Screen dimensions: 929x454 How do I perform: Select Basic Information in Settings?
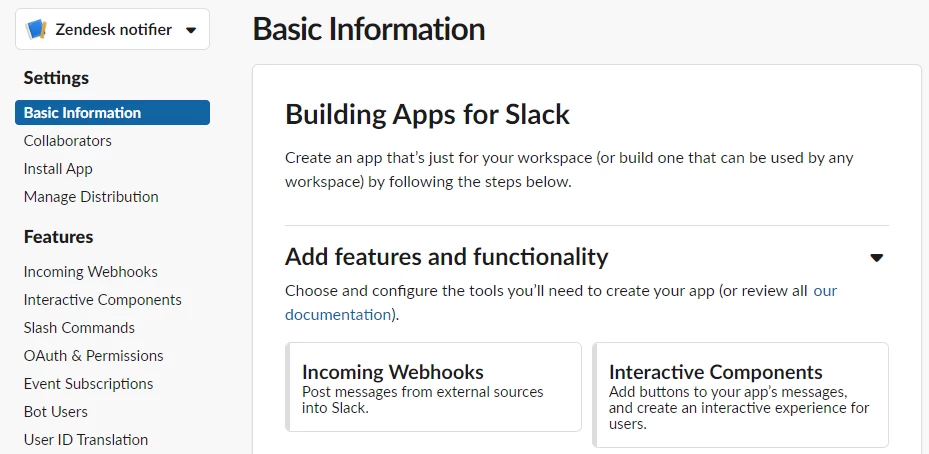click(x=113, y=113)
